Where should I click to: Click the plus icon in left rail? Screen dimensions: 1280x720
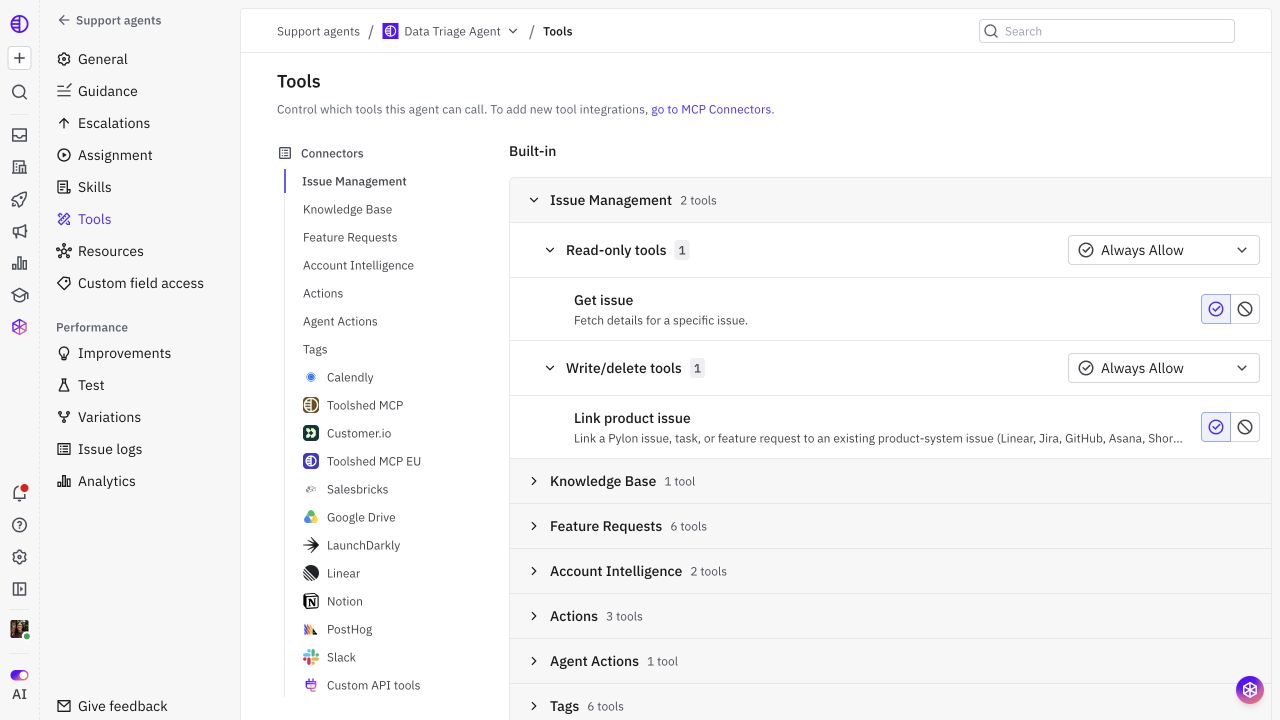(x=19, y=58)
